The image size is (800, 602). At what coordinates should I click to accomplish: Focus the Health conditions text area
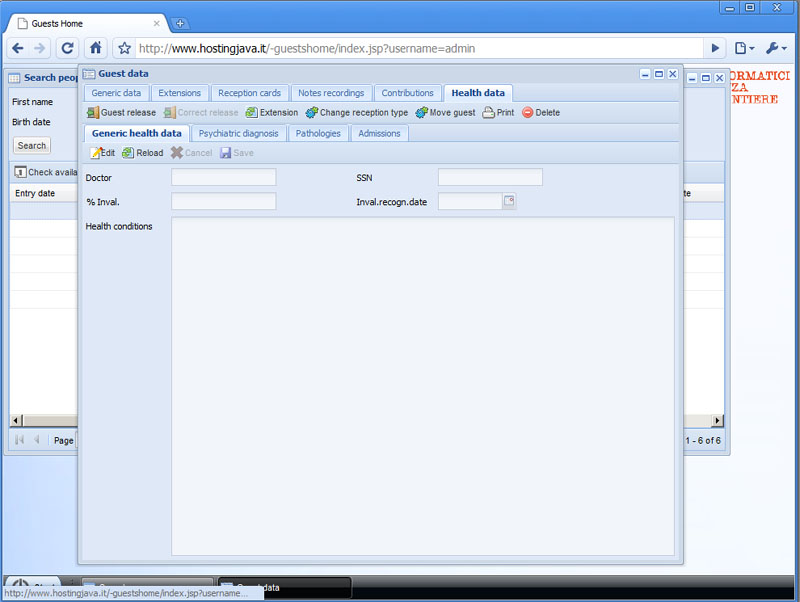click(x=424, y=385)
